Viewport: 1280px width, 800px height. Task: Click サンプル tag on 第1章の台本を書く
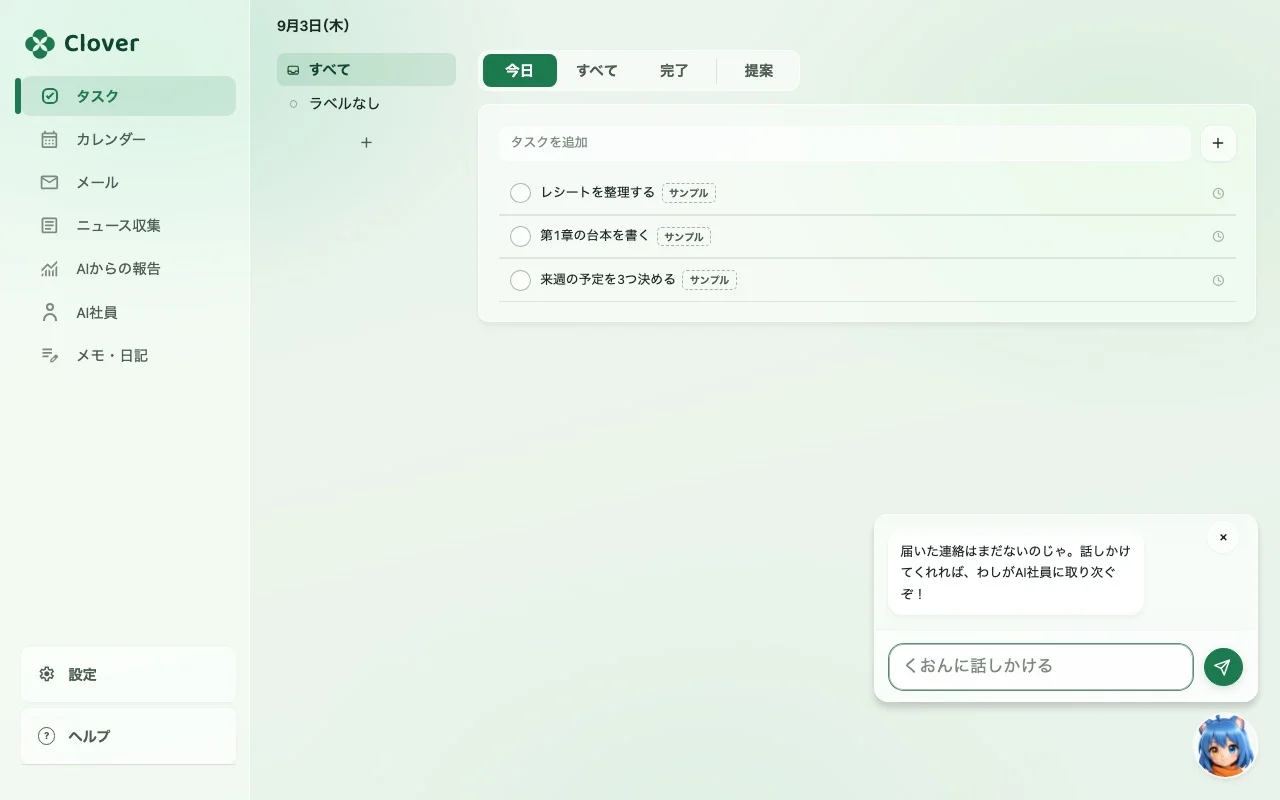pos(684,237)
